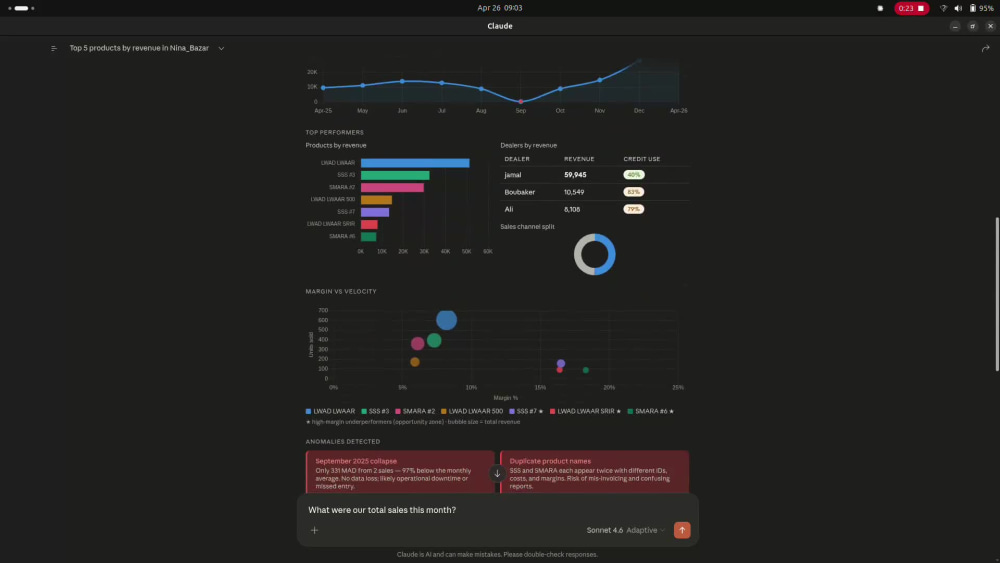This screenshot has height=563, width=1000.
Task: Select the SSS #7 purple bar
Action: [x=375, y=212]
